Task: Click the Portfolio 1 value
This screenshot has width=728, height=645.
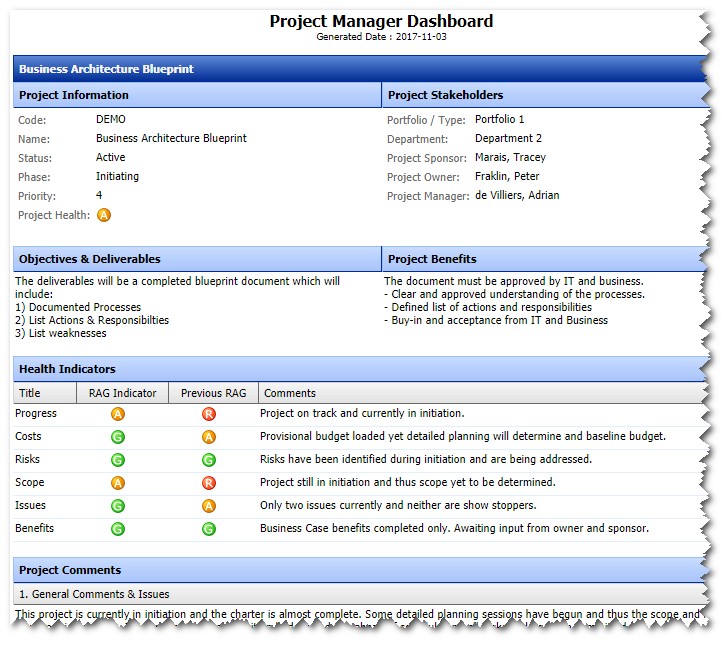Action: click(500, 119)
